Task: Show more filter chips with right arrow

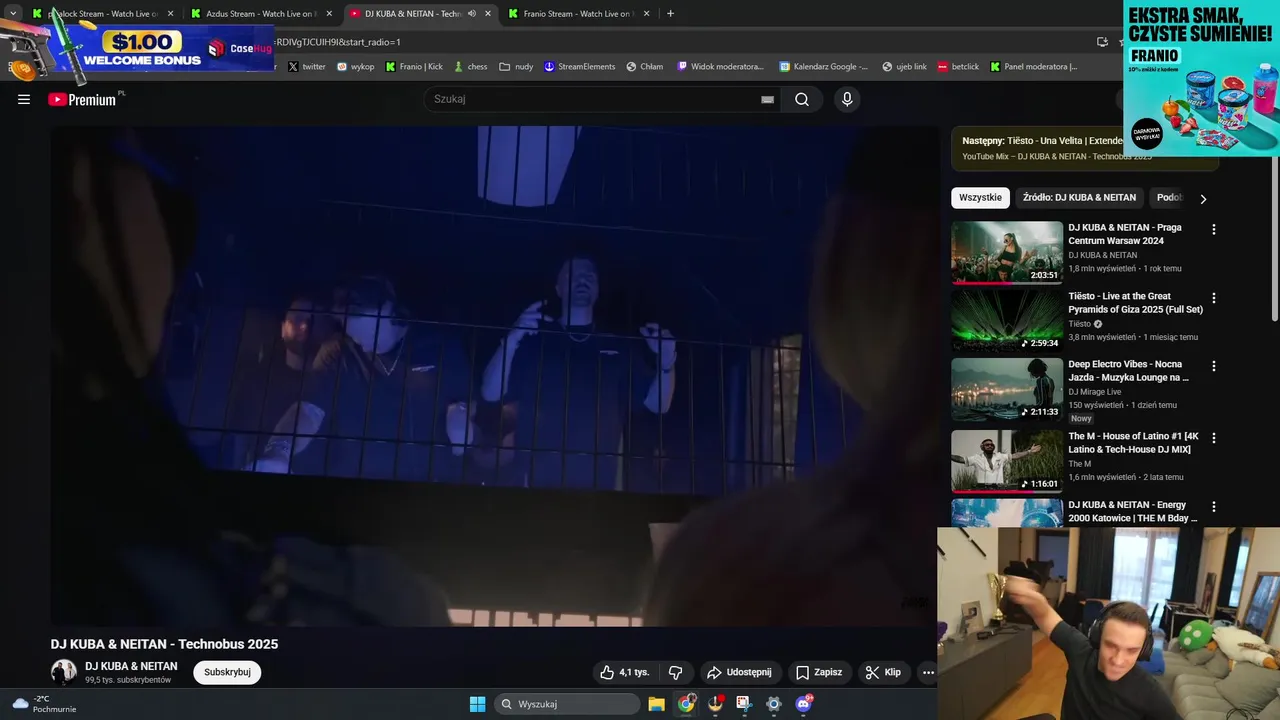Action: (x=1203, y=198)
